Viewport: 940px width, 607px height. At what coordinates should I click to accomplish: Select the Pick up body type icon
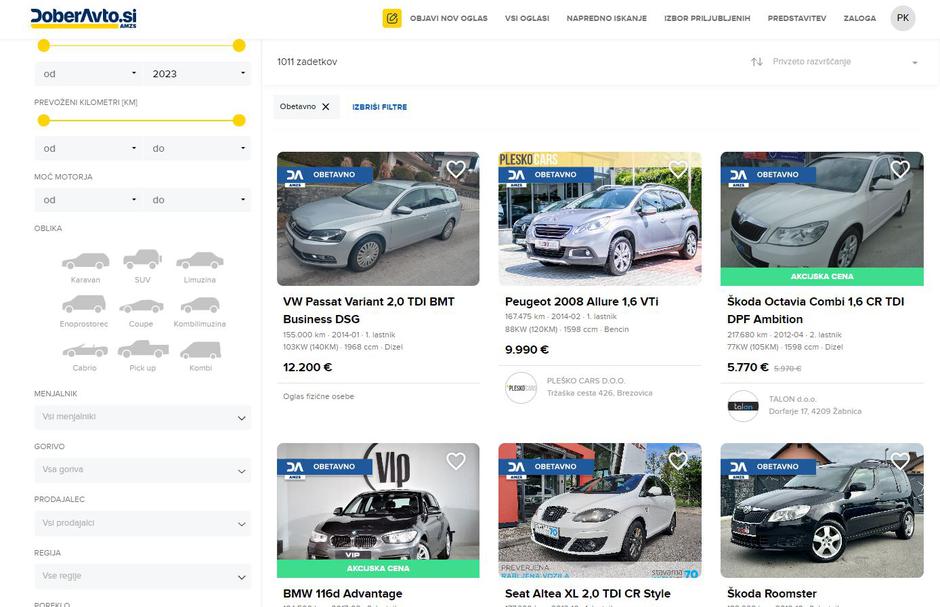coord(142,350)
